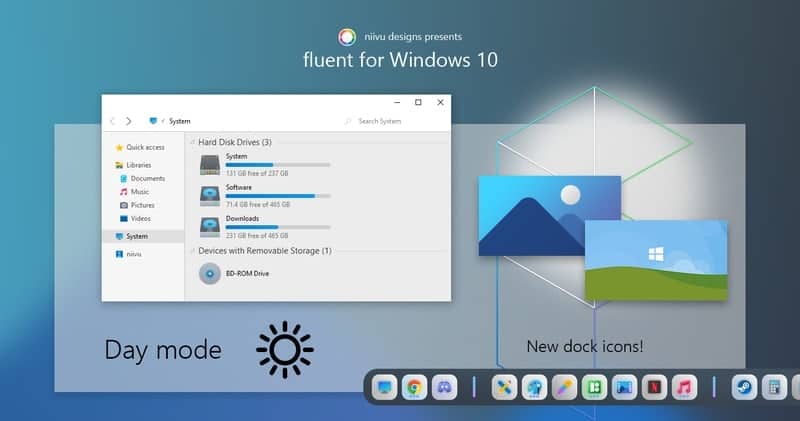Click the "131 GB free of 237 GB" text
The height and width of the screenshot is (421, 800).
click(x=257, y=174)
